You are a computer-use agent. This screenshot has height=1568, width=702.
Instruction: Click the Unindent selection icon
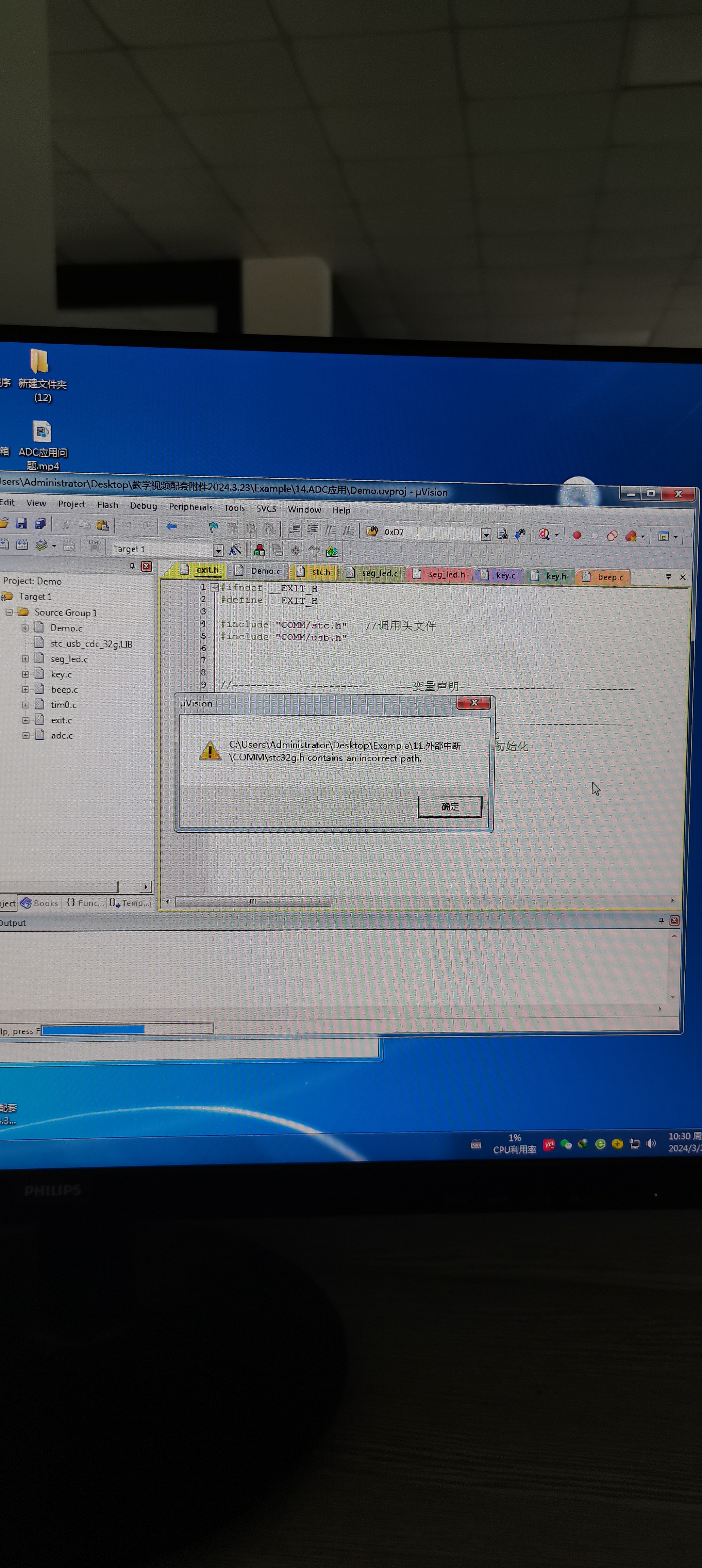[313, 529]
